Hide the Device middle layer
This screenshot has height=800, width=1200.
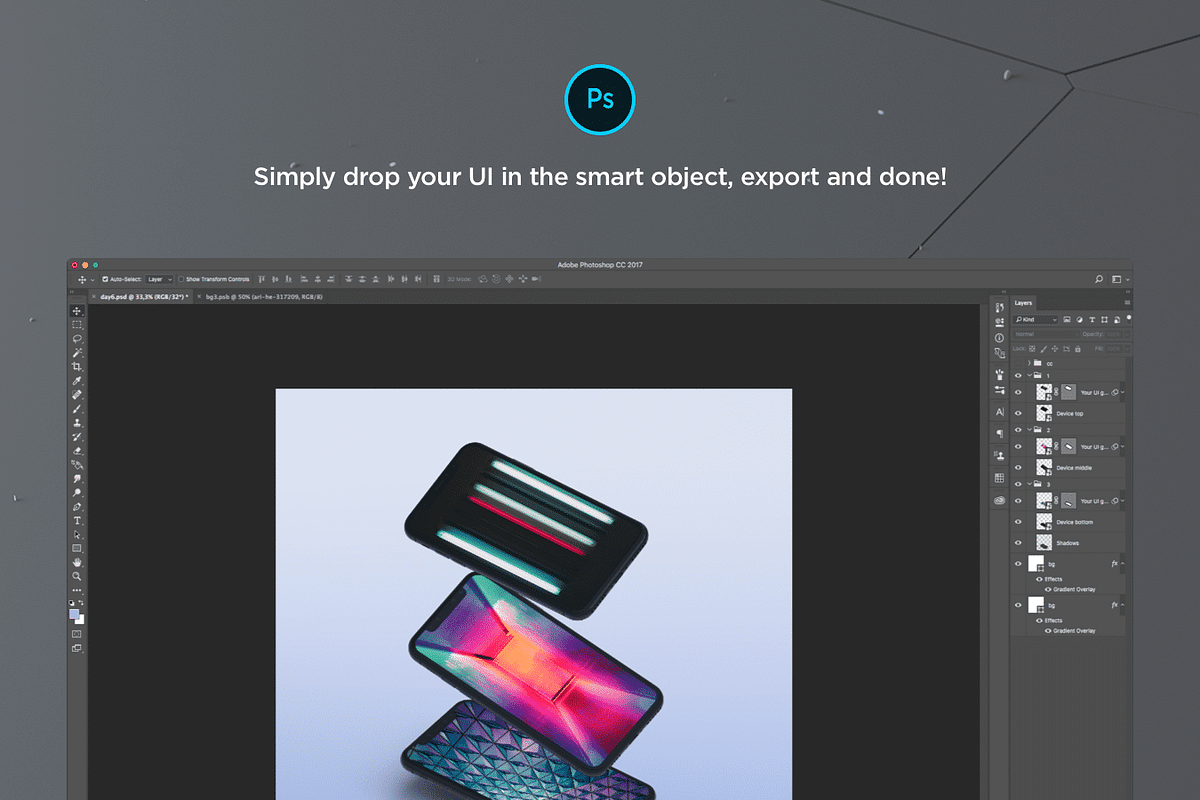pyautogui.click(x=1019, y=467)
